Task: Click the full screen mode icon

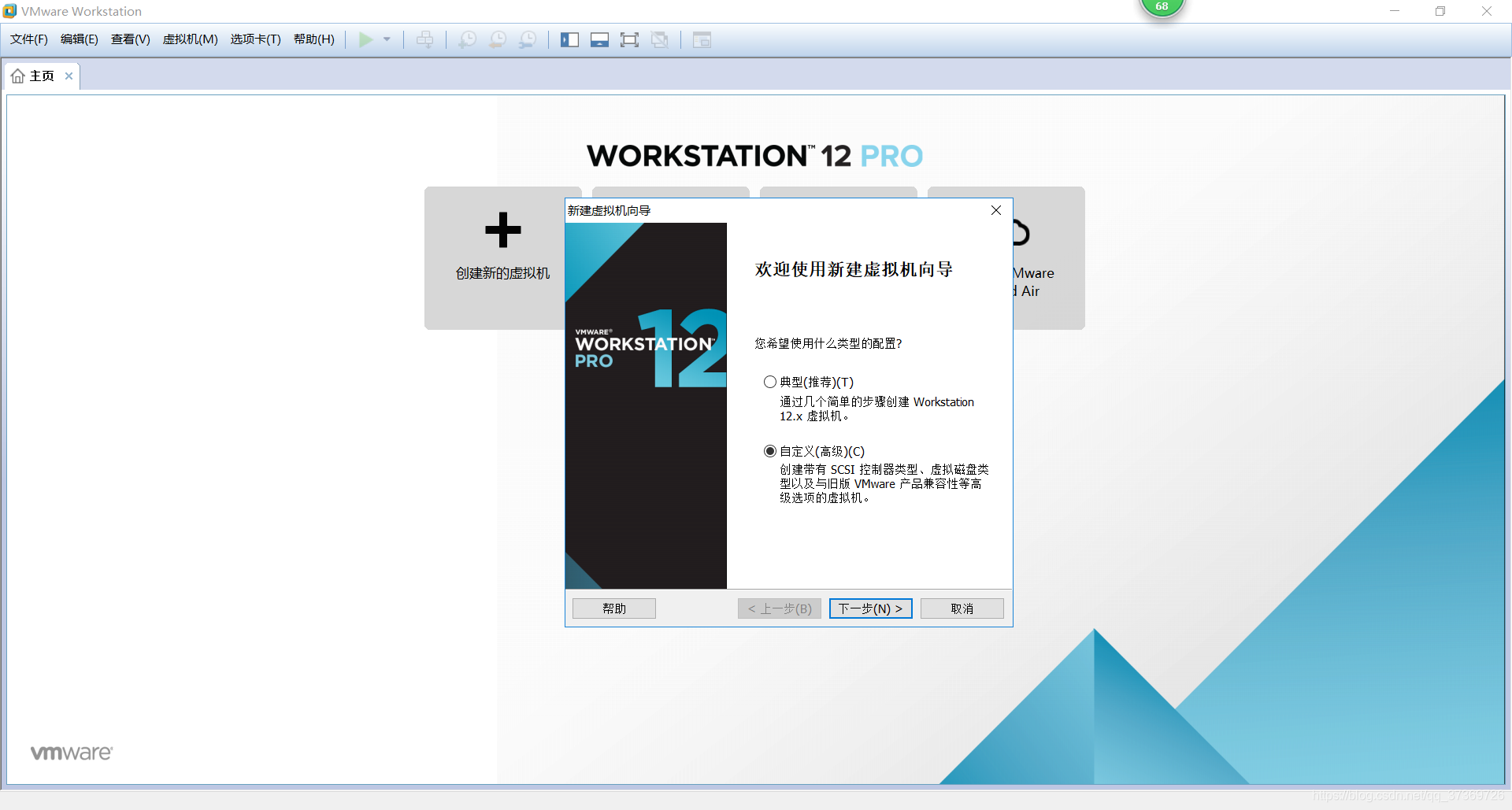Action: (x=629, y=39)
